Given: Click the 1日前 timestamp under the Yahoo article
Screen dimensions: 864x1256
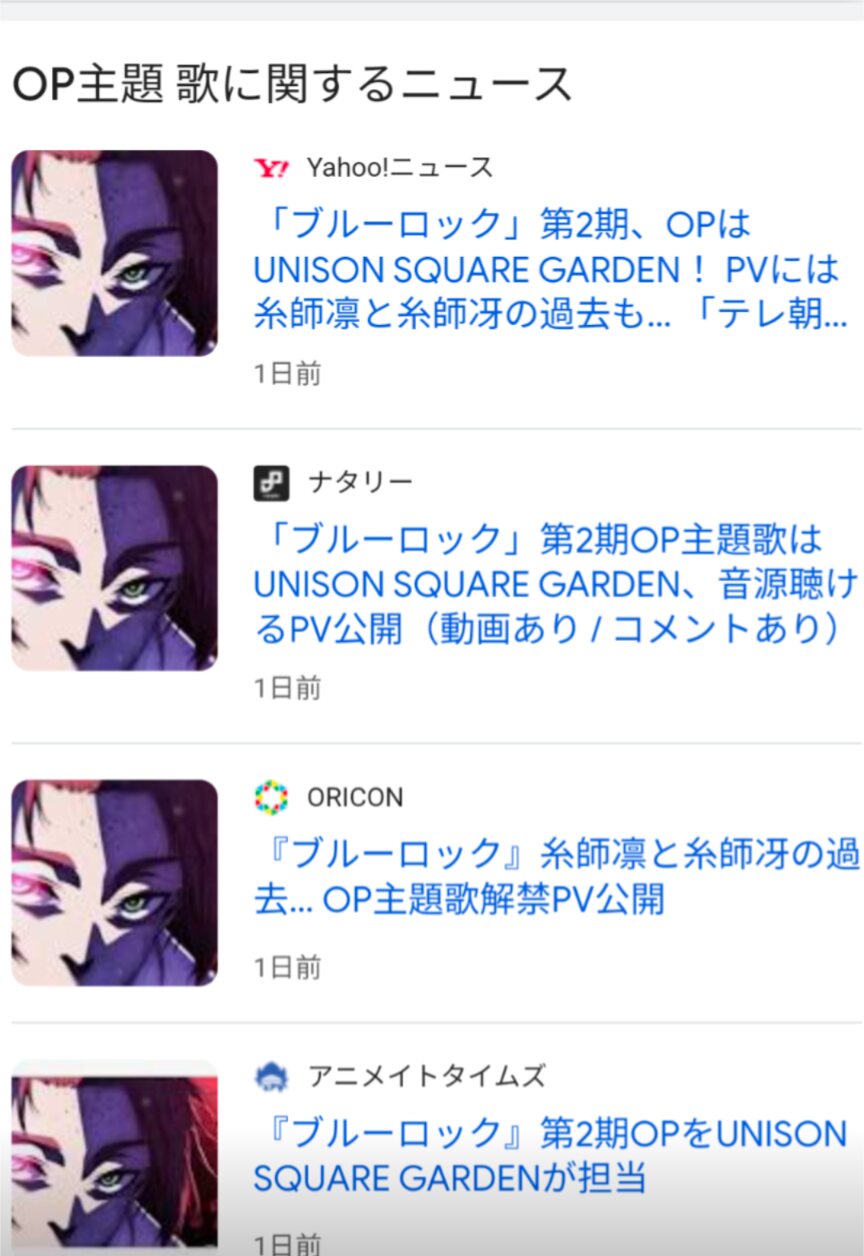Looking at the screenshot, I should [287, 374].
